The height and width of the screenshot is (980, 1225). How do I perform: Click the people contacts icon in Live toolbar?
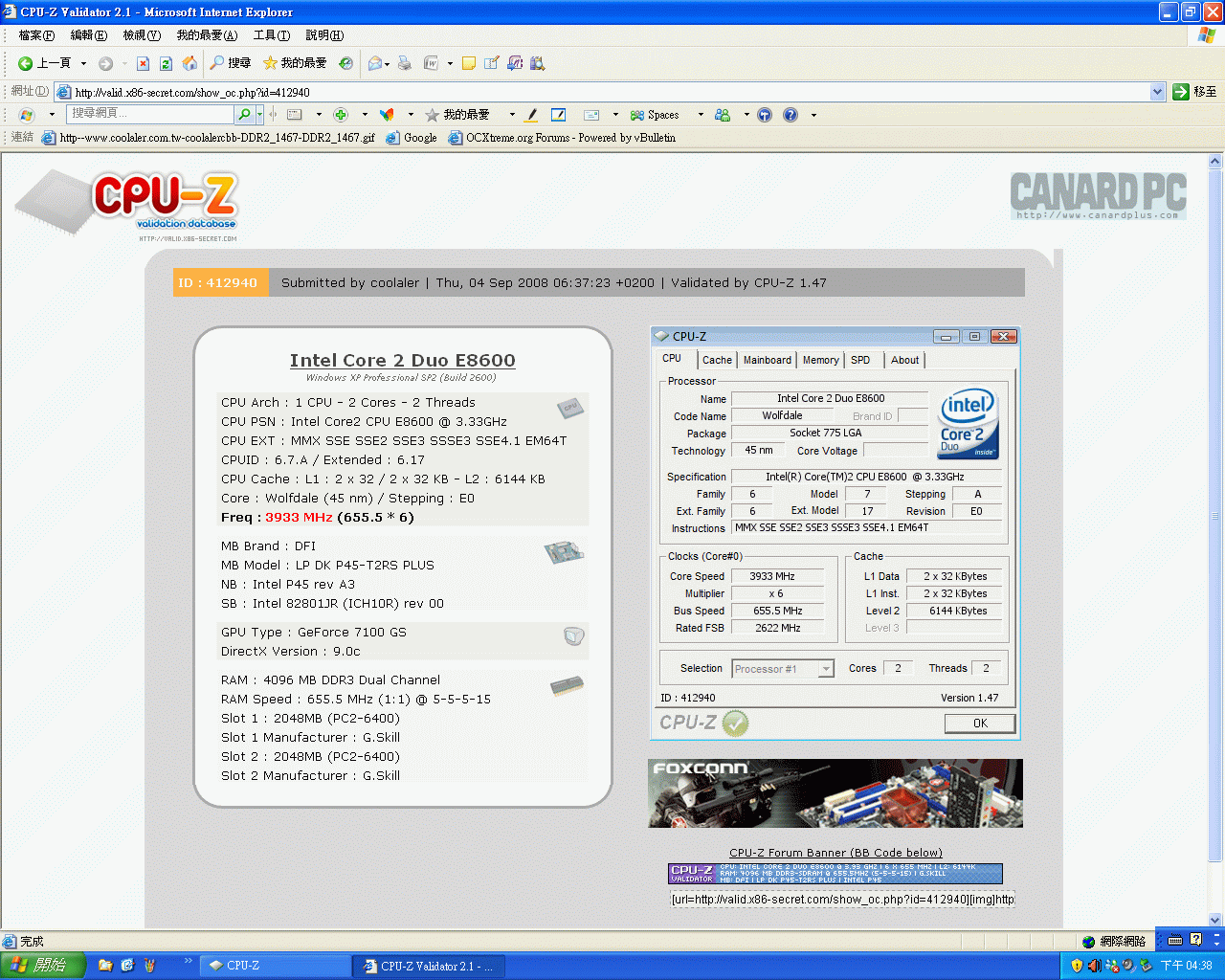pyautogui.click(x=723, y=115)
